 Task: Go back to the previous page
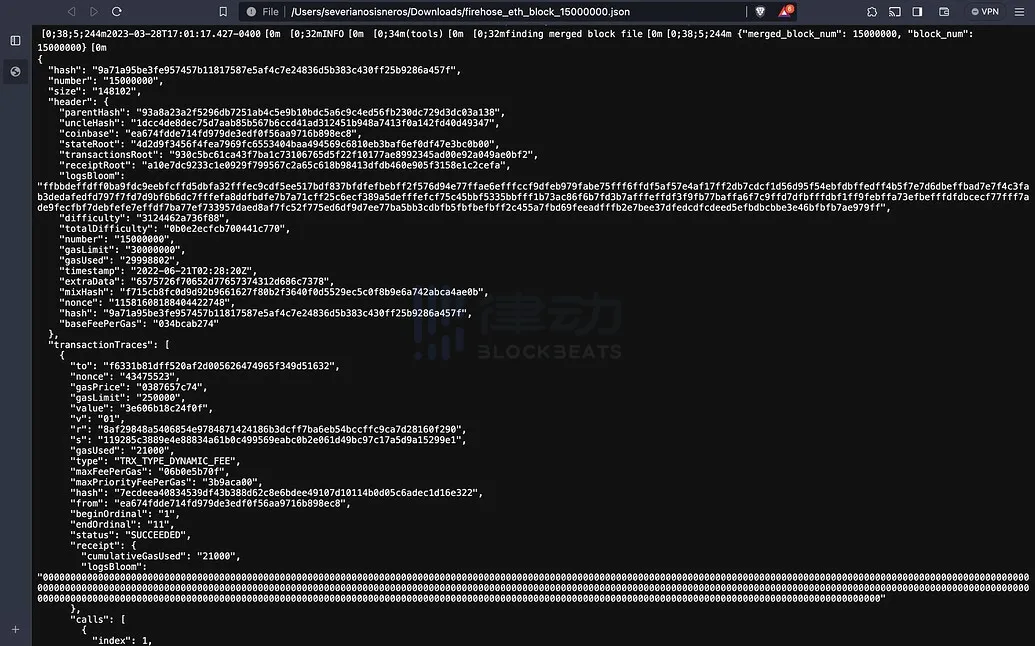click(x=71, y=11)
